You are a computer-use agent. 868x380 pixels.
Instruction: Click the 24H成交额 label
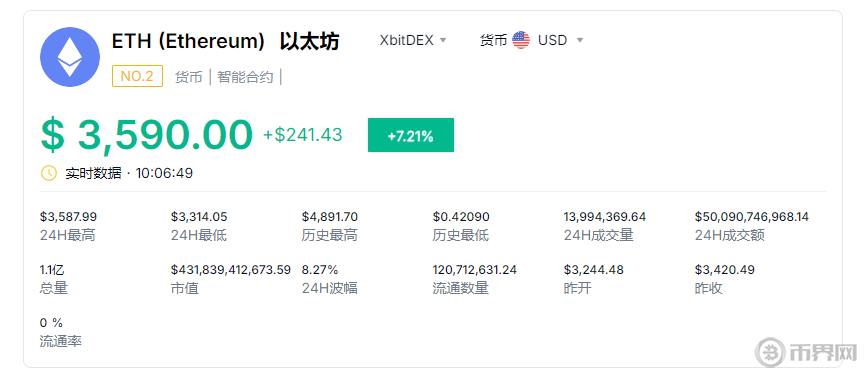pos(730,235)
